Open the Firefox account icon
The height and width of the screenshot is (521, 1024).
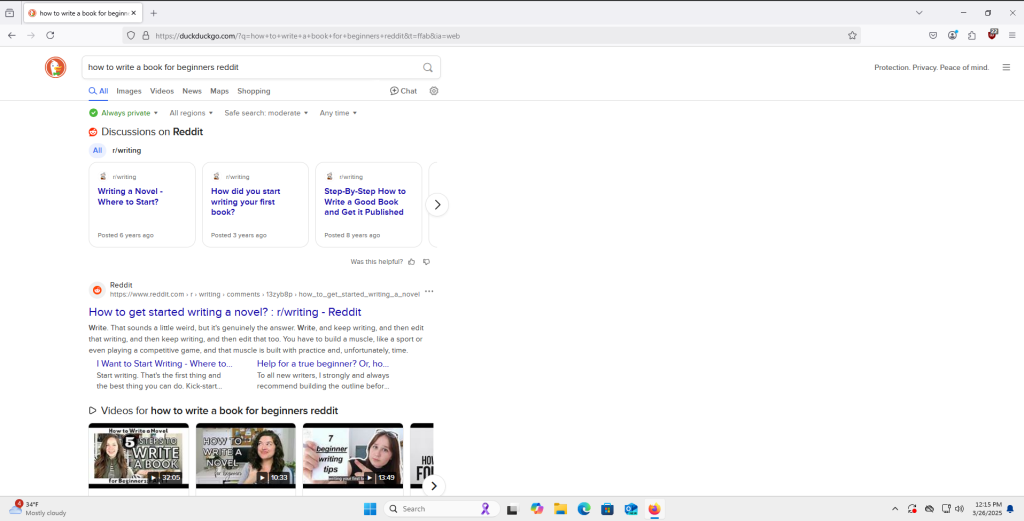[953, 35]
